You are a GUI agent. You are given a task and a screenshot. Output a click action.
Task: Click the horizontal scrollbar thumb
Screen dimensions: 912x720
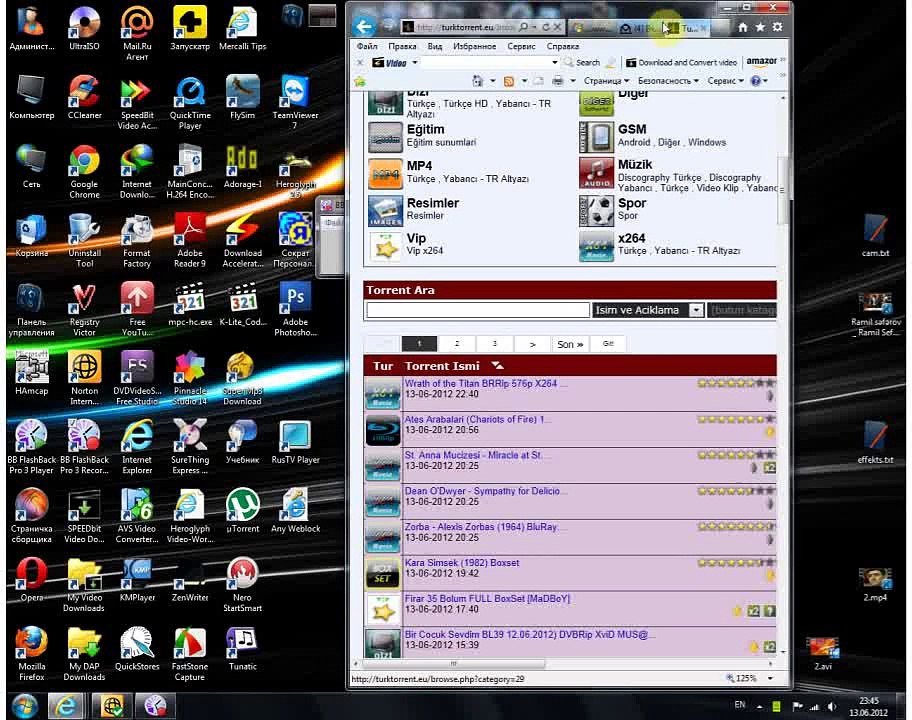(454, 663)
